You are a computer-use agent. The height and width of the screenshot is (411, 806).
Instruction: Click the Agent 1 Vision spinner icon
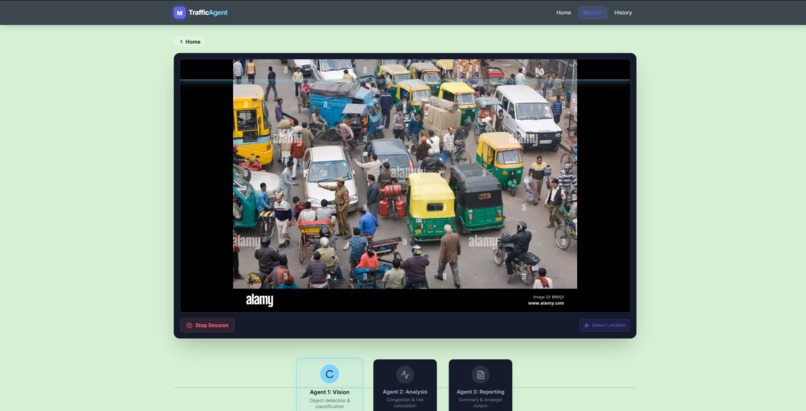tap(329, 374)
